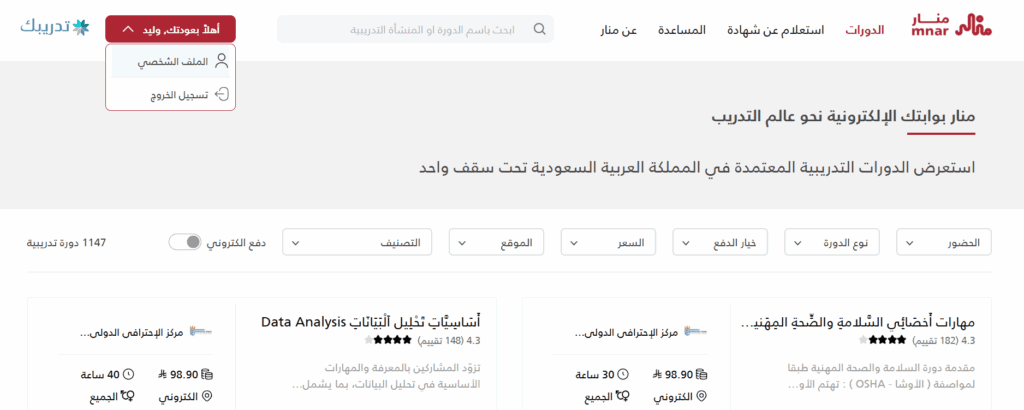Image resolution: width=1024 pixels, height=410 pixels.
Task: Collapse the أهلاً بعودتك، وليد user menu
Action: [170, 29]
